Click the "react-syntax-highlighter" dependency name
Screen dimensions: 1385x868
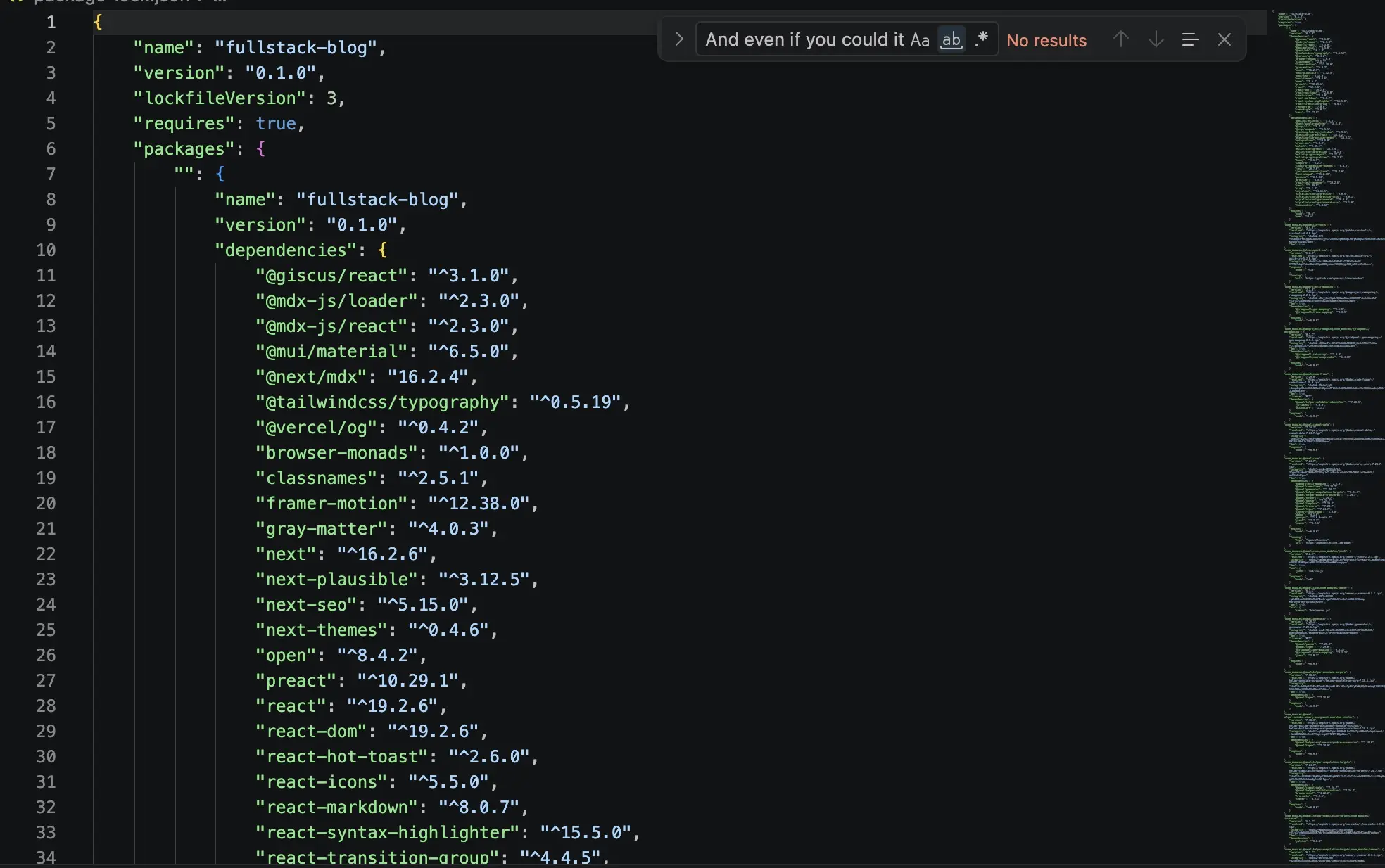point(388,832)
